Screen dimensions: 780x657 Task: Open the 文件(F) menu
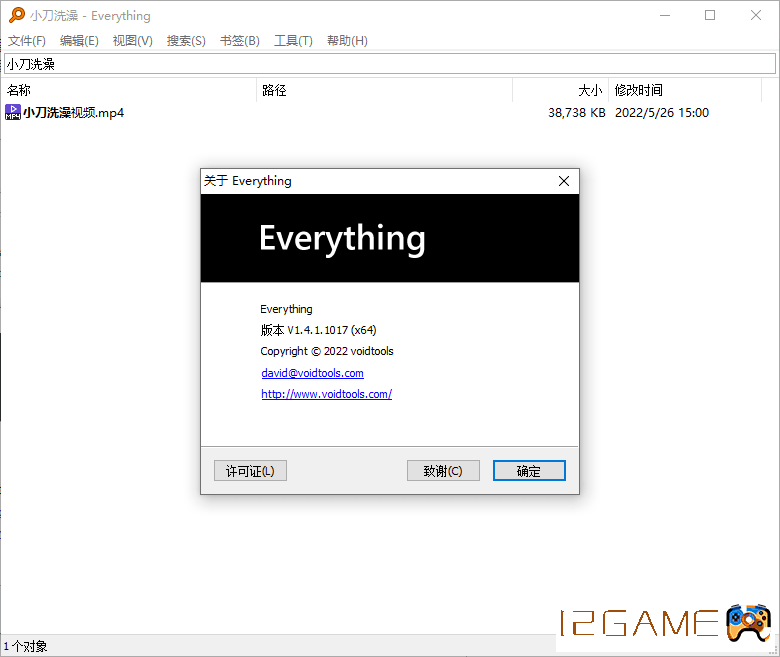[27, 41]
